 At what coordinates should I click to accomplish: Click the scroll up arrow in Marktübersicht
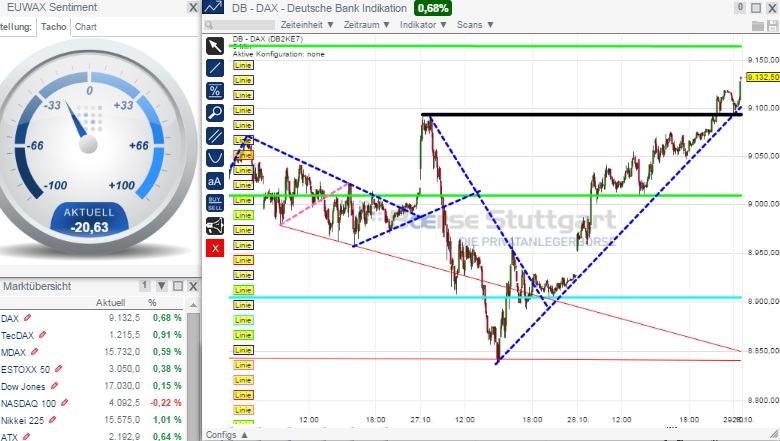click(194, 304)
